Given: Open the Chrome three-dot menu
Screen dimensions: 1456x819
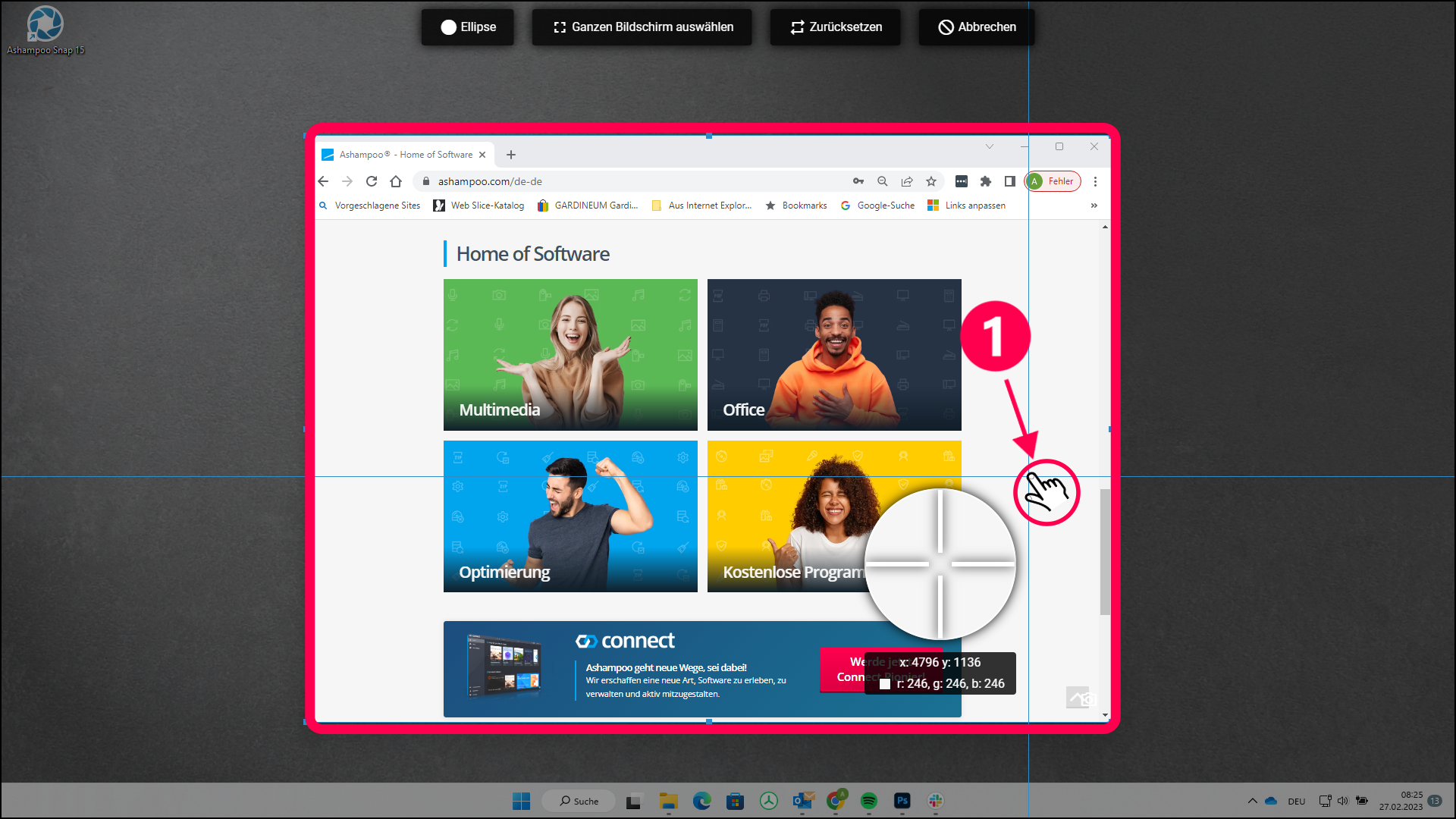Looking at the screenshot, I should tap(1095, 181).
